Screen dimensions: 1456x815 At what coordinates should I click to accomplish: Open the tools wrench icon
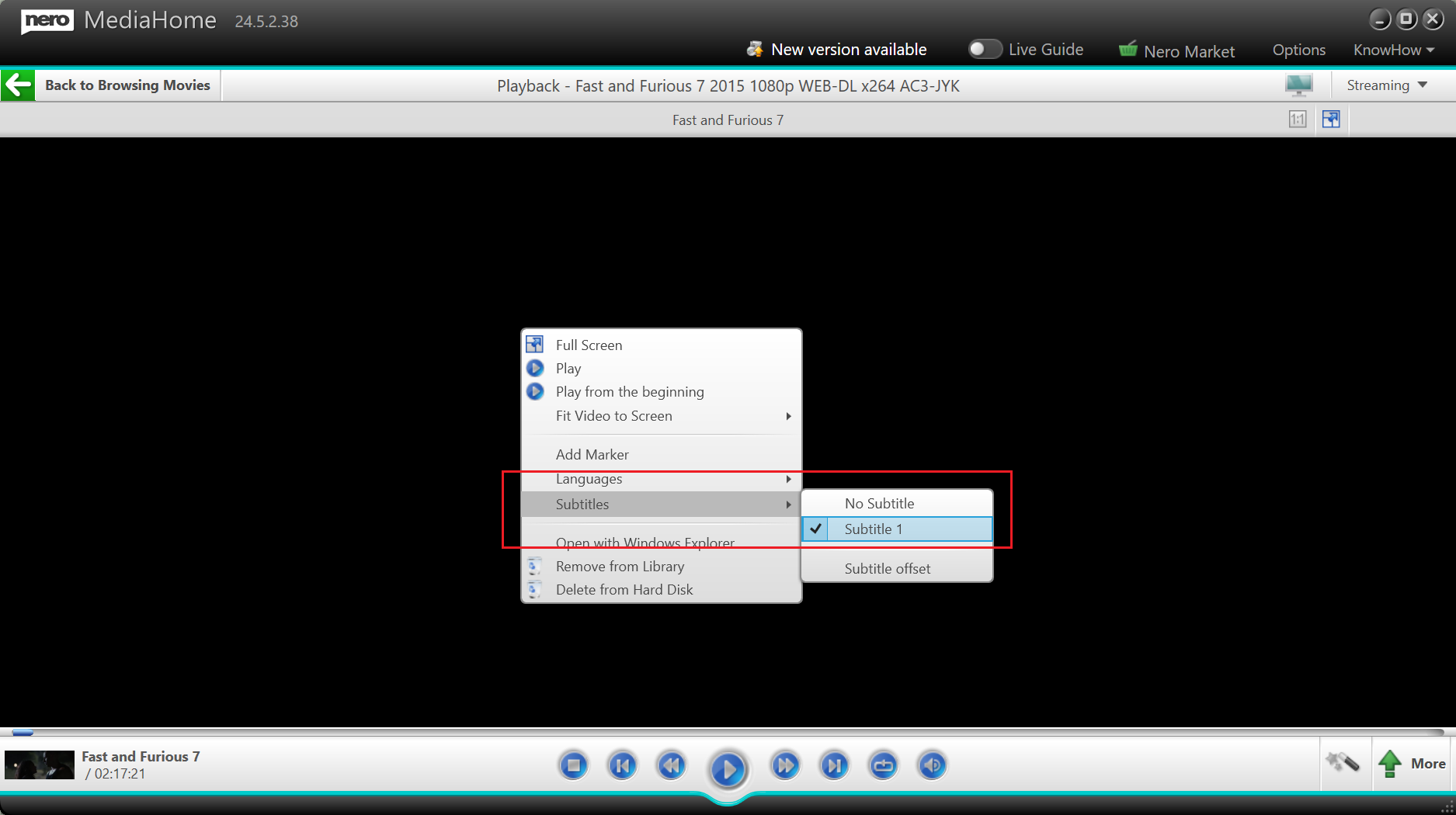click(x=1343, y=763)
